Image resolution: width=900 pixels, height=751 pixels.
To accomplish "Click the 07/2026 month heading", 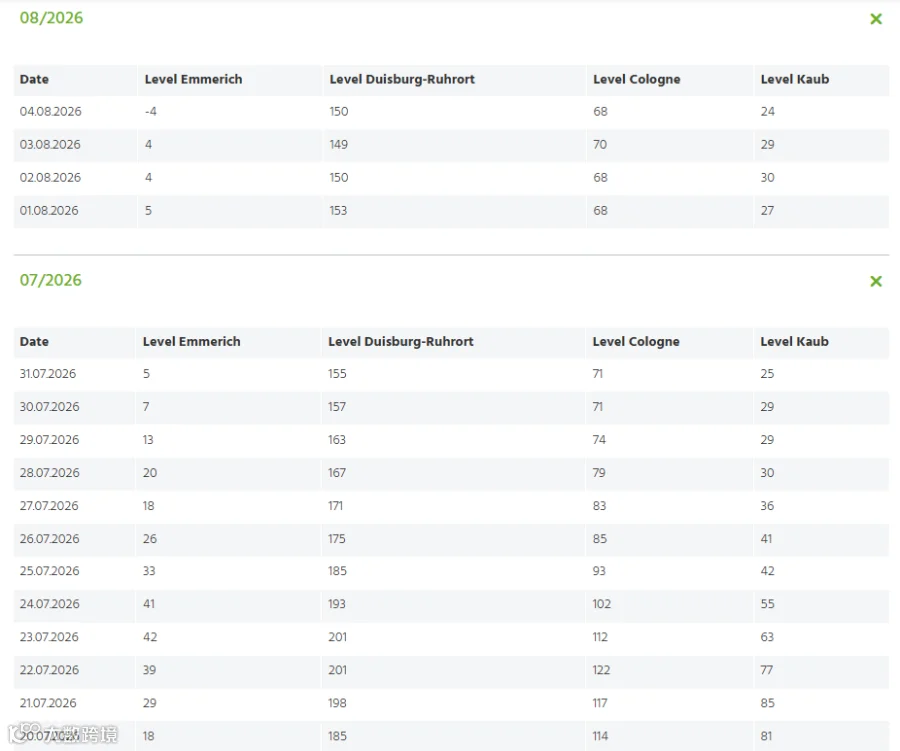I will click(x=51, y=280).
